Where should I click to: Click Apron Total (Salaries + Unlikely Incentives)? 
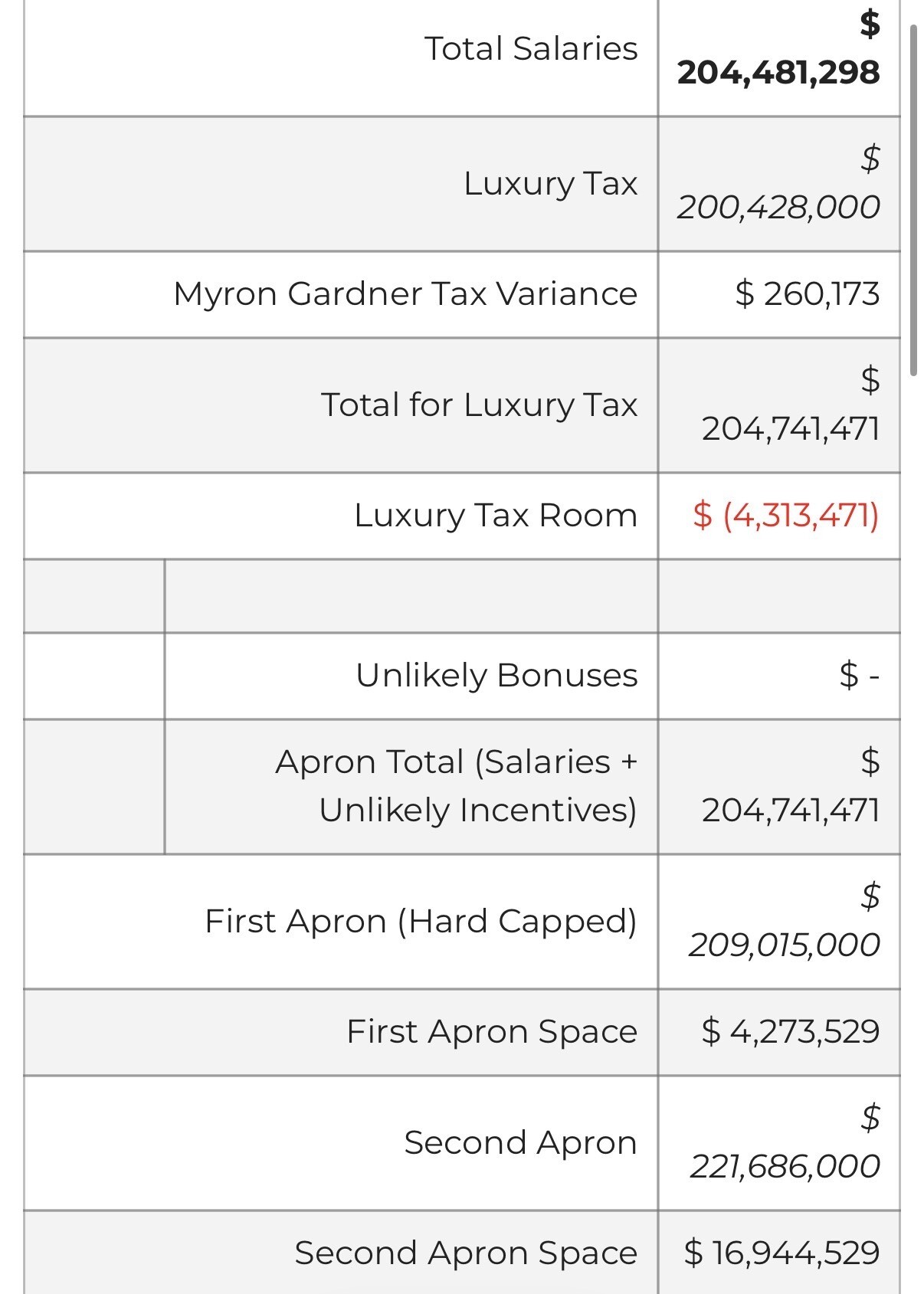456,786
